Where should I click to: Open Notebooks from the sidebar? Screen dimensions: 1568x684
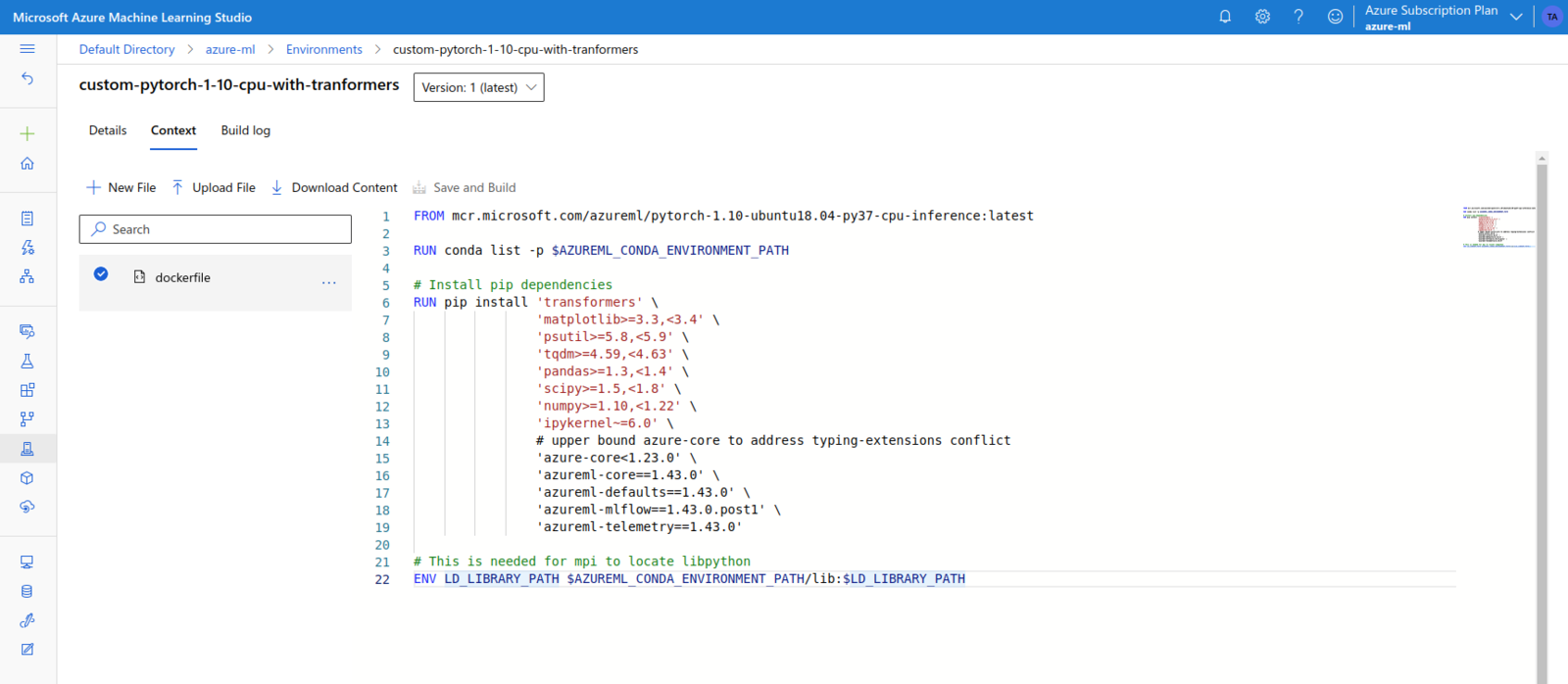[x=27, y=219]
